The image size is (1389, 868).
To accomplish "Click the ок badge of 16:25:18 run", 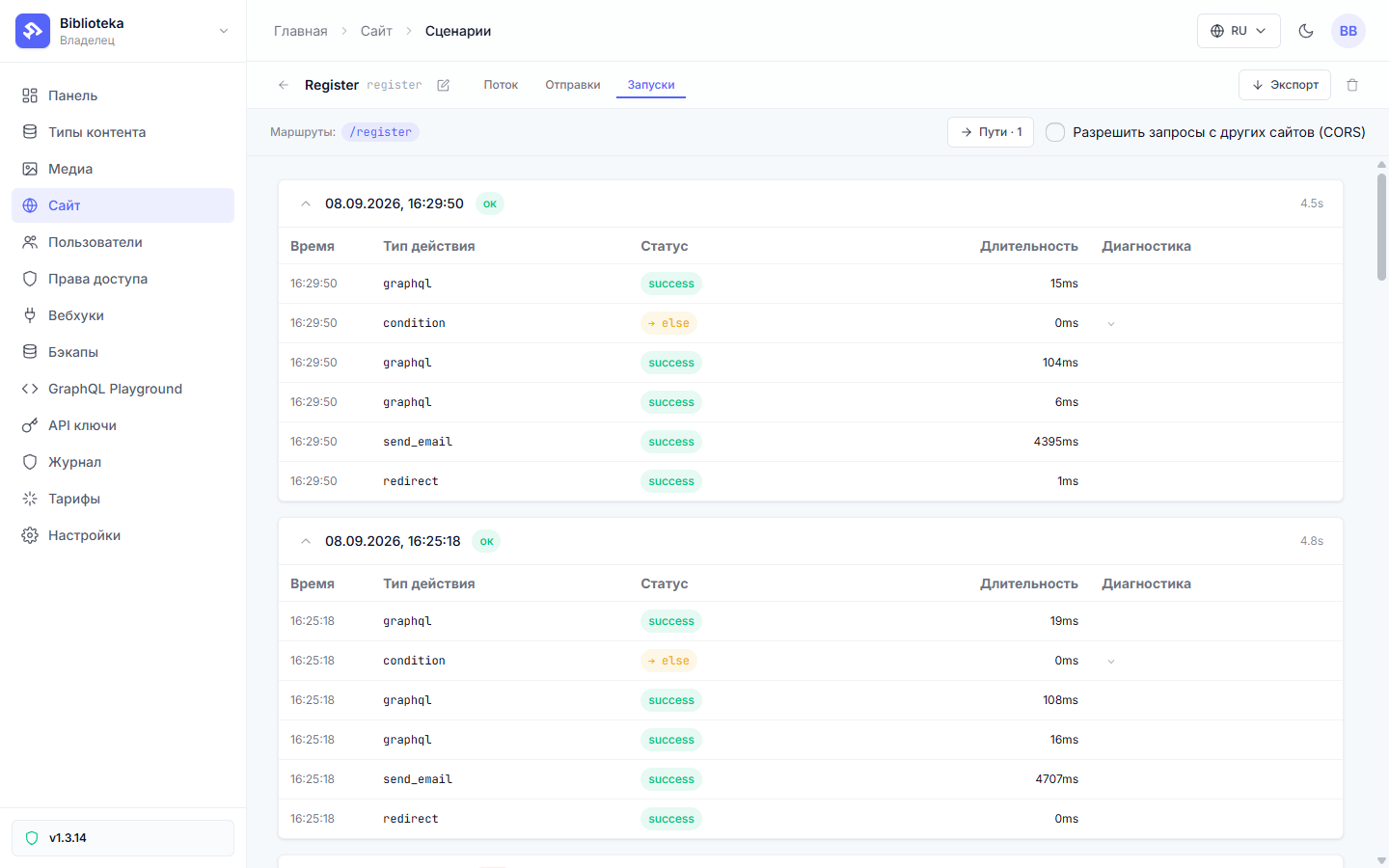I will pyautogui.click(x=487, y=541).
